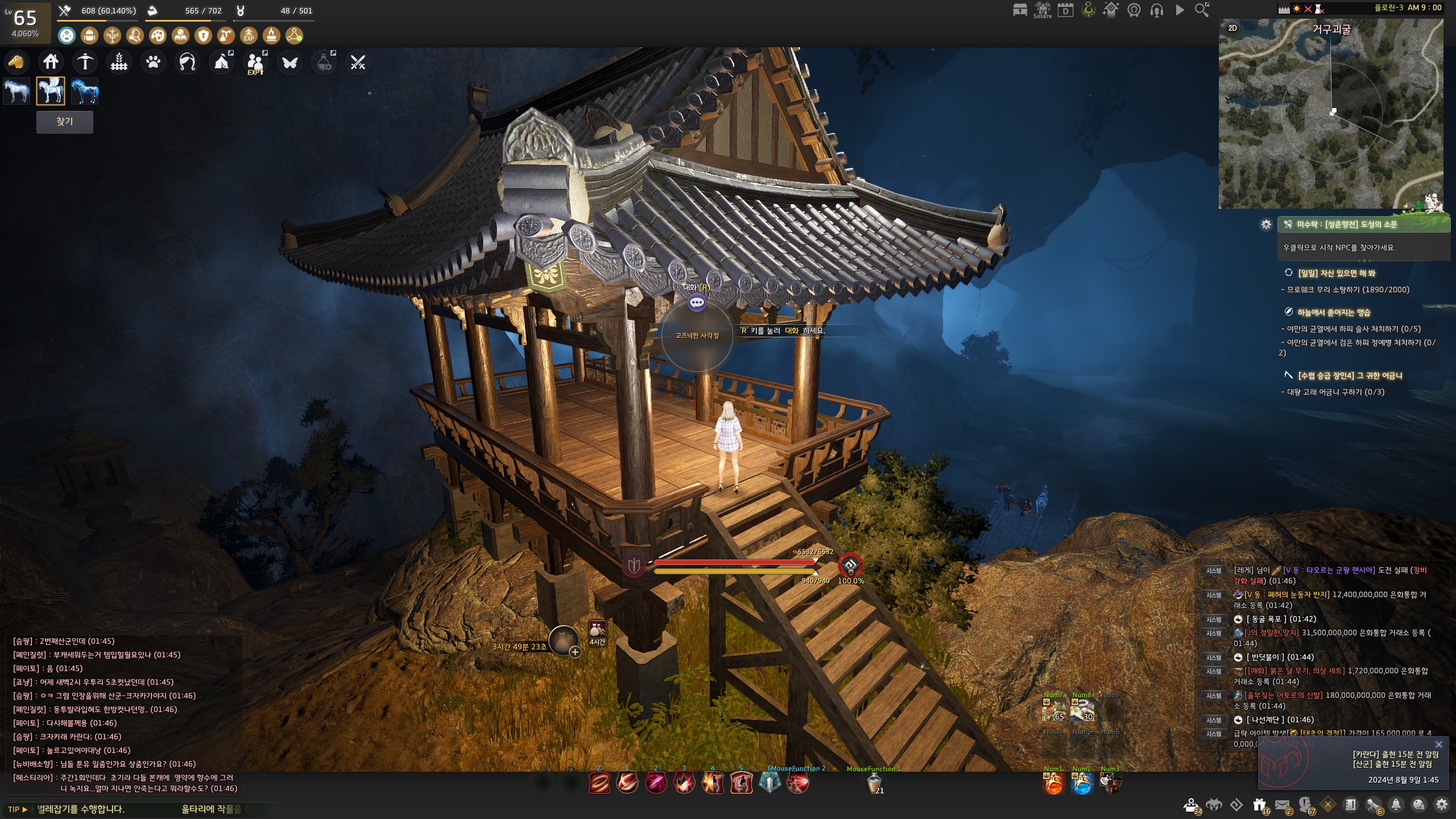
Task: Close the boss alert notification popup
Action: point(1438,744)
